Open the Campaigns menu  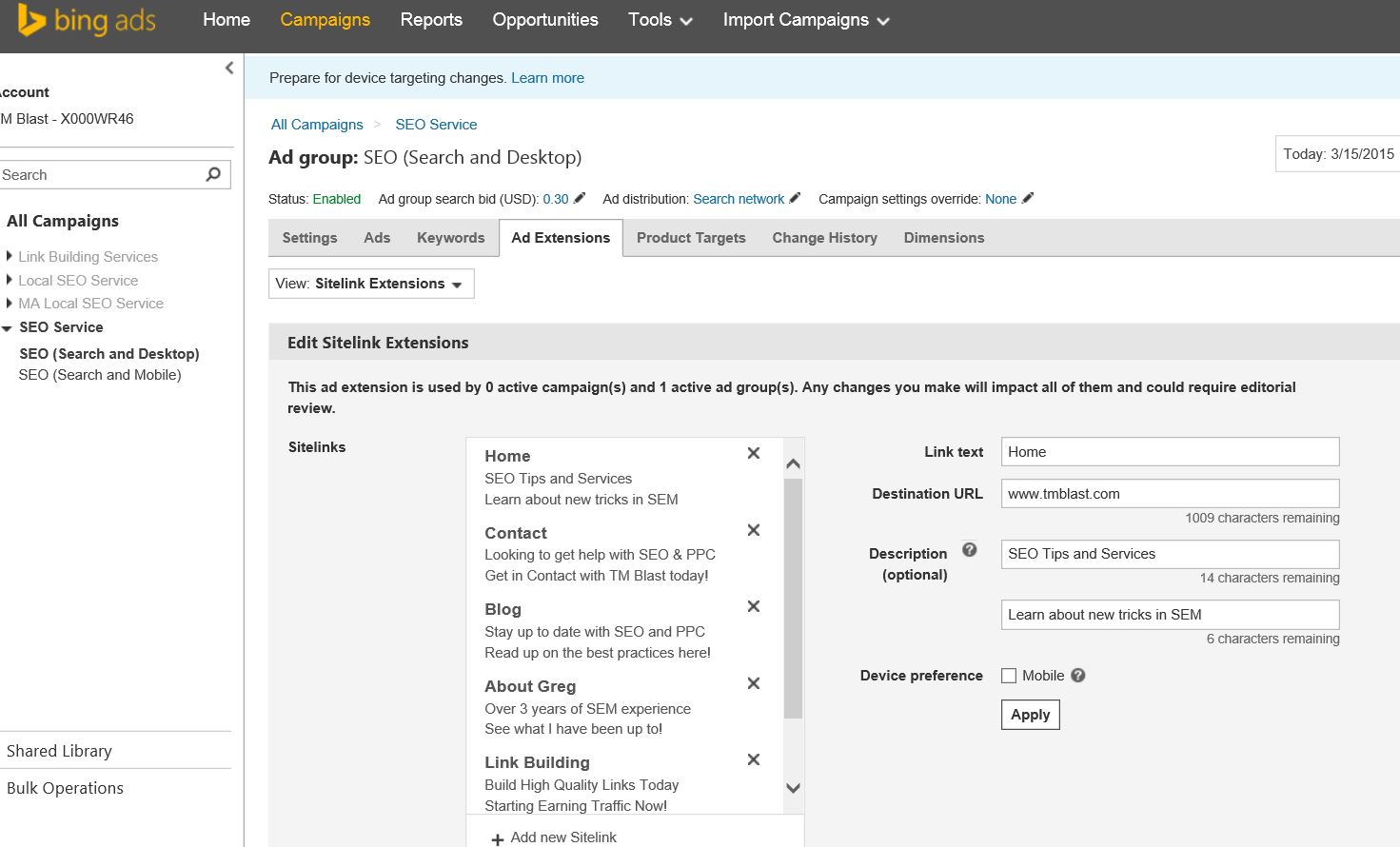(325, 20)
